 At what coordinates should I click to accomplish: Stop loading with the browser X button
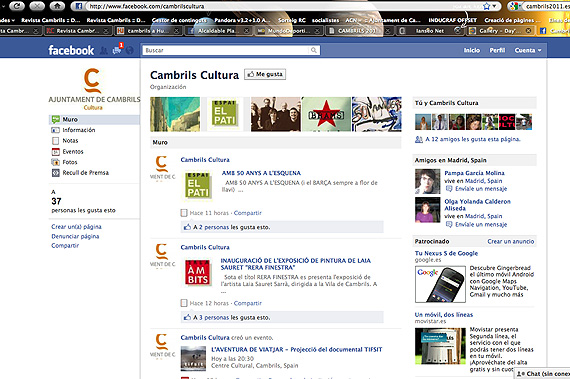[36, 5]
